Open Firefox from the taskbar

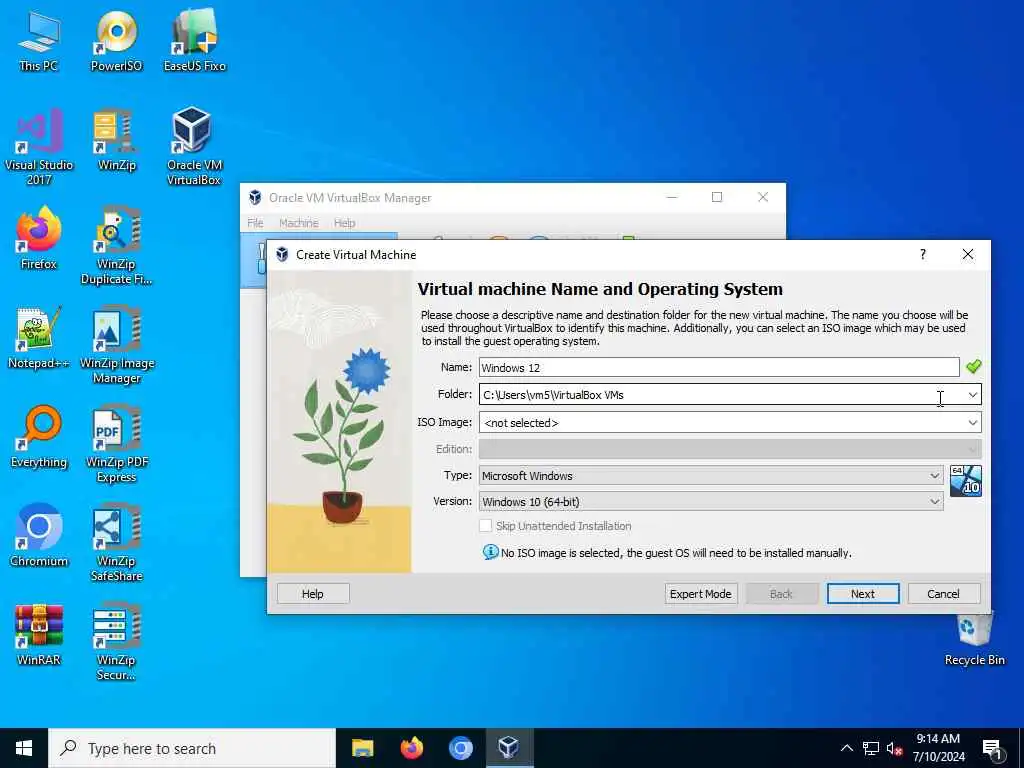411,748
